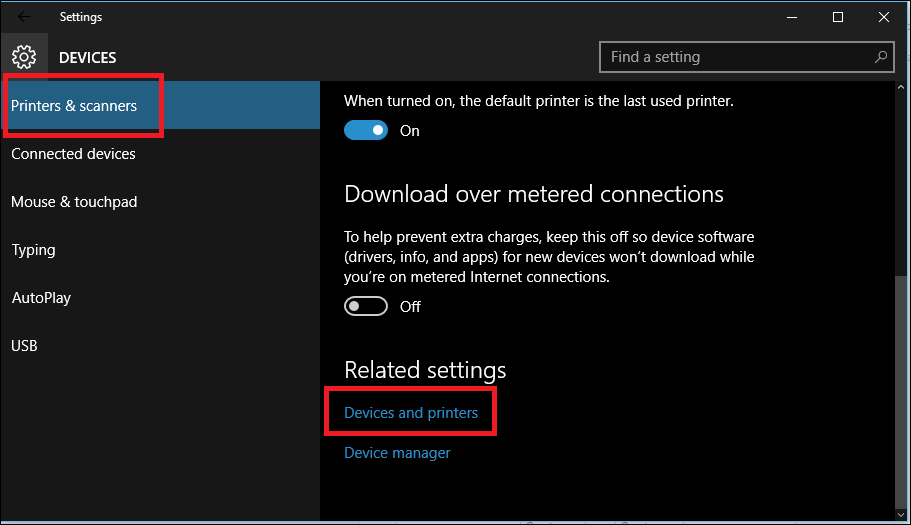Minimize the Settings window

[x=792, y=17]
